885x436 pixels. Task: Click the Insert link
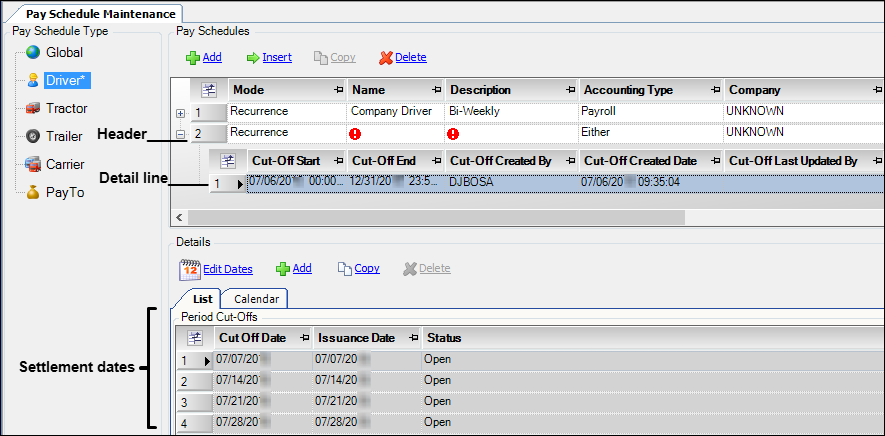coord(277,58)
